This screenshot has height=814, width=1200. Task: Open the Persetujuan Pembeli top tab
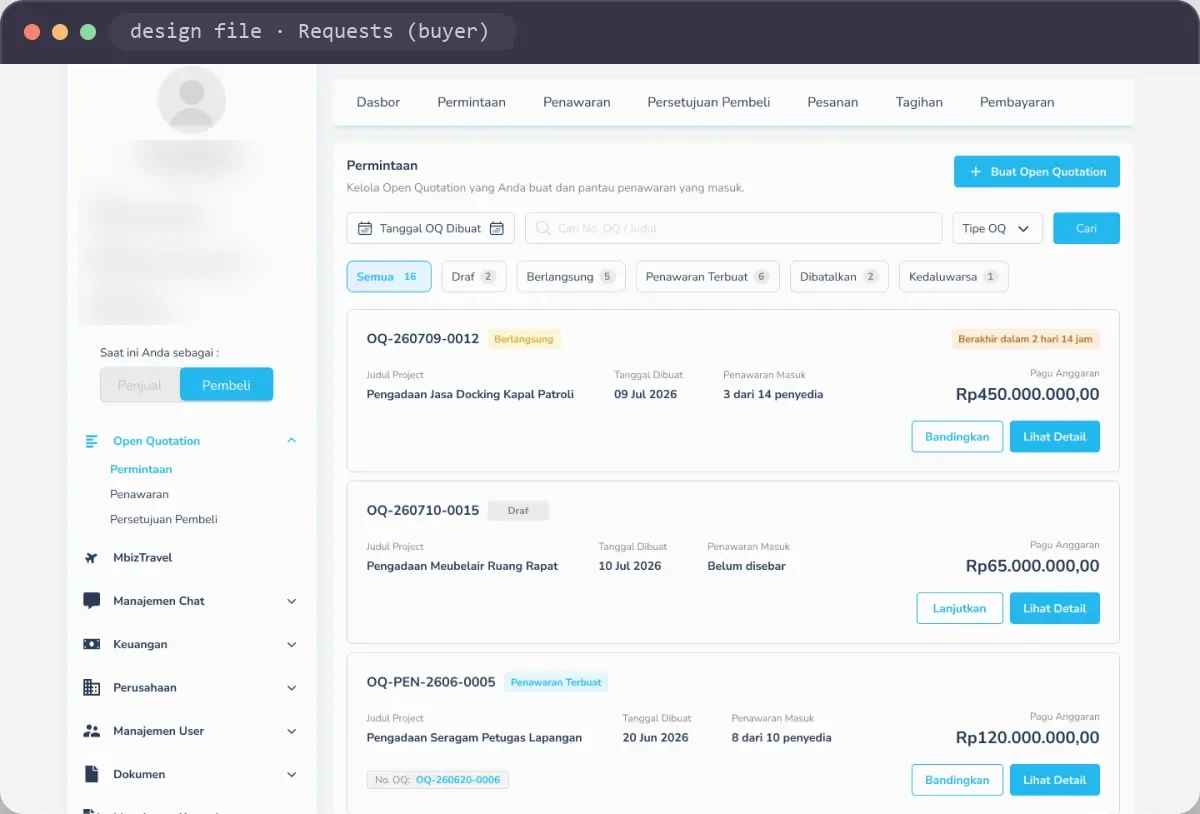pos(709,102)
